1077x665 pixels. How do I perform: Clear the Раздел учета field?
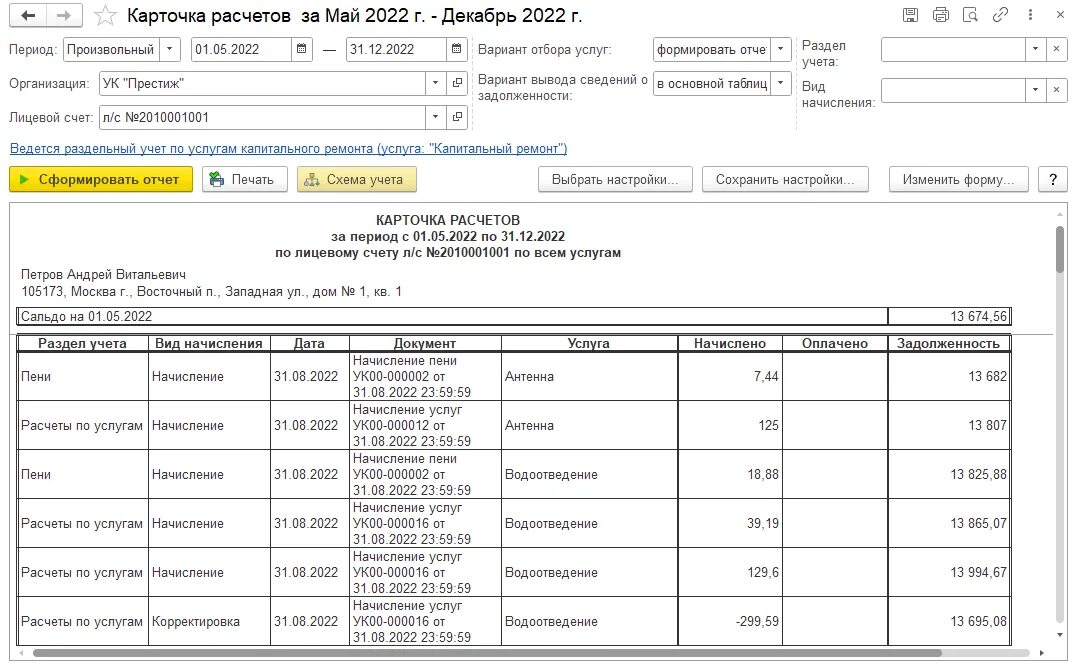(1056, 49)
